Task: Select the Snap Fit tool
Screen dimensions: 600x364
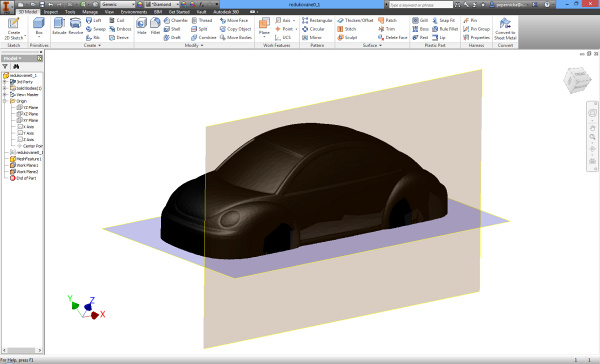Action: [x=443, y=20]
